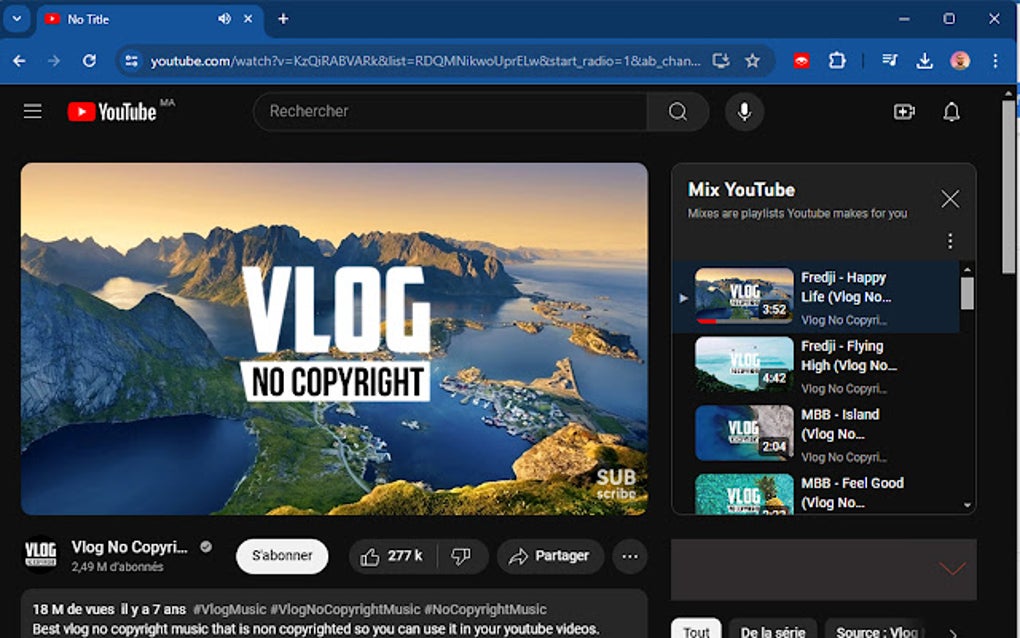
Task: Click the search magnifier in the search bar
Action: point(678,112)
